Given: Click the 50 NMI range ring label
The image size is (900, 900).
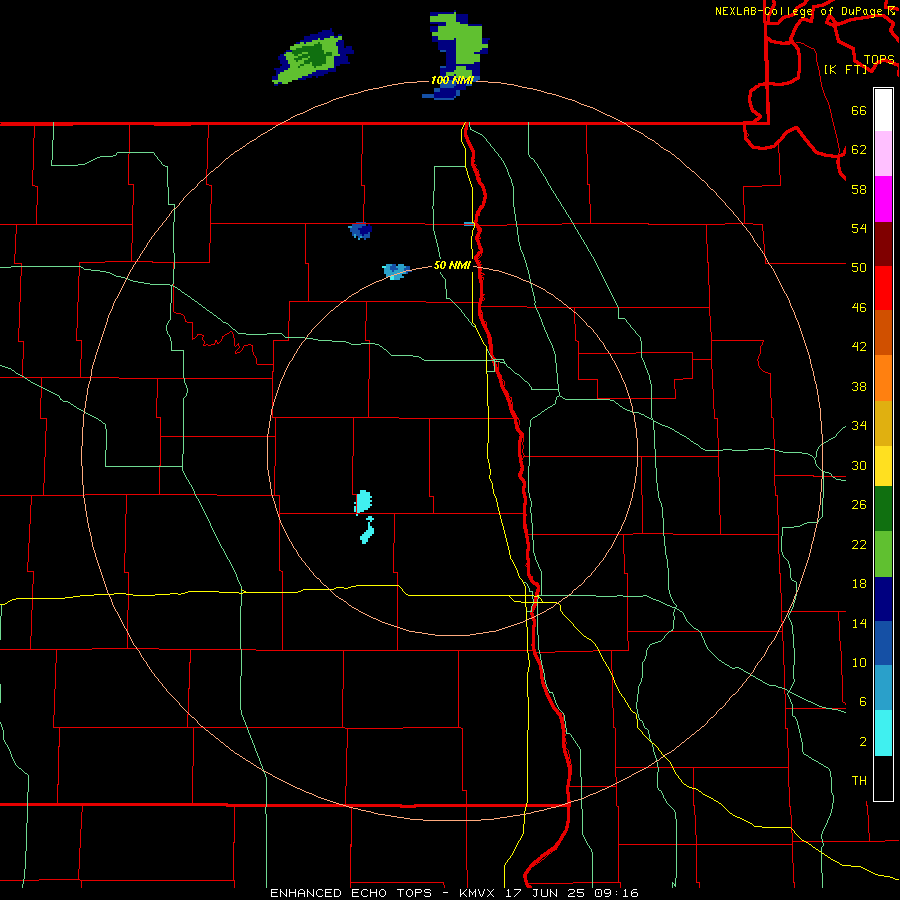Looking at the screenshot, I should tap(452, 265).
